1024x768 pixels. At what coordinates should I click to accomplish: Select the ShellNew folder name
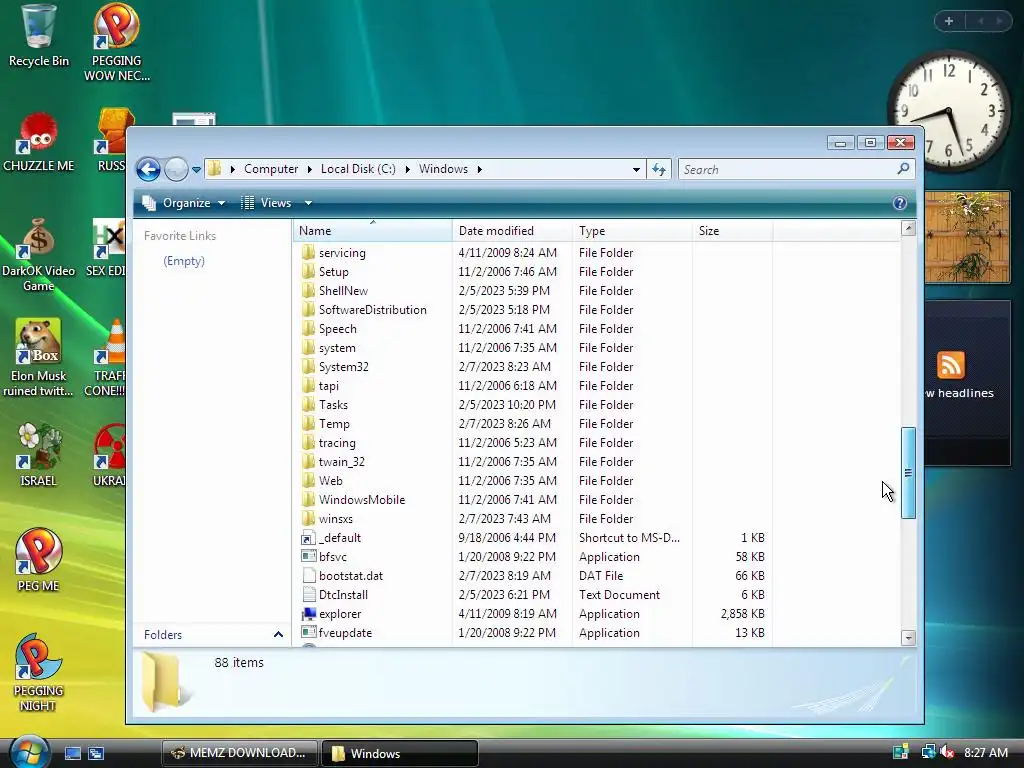tap(344, 291)
